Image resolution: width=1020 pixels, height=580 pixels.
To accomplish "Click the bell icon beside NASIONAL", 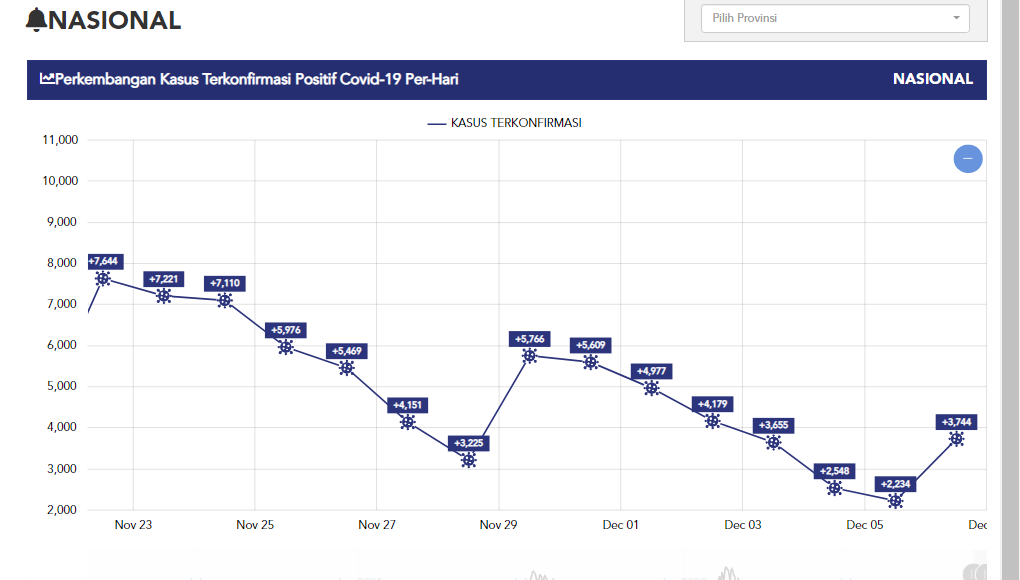I will coord(36,20).
